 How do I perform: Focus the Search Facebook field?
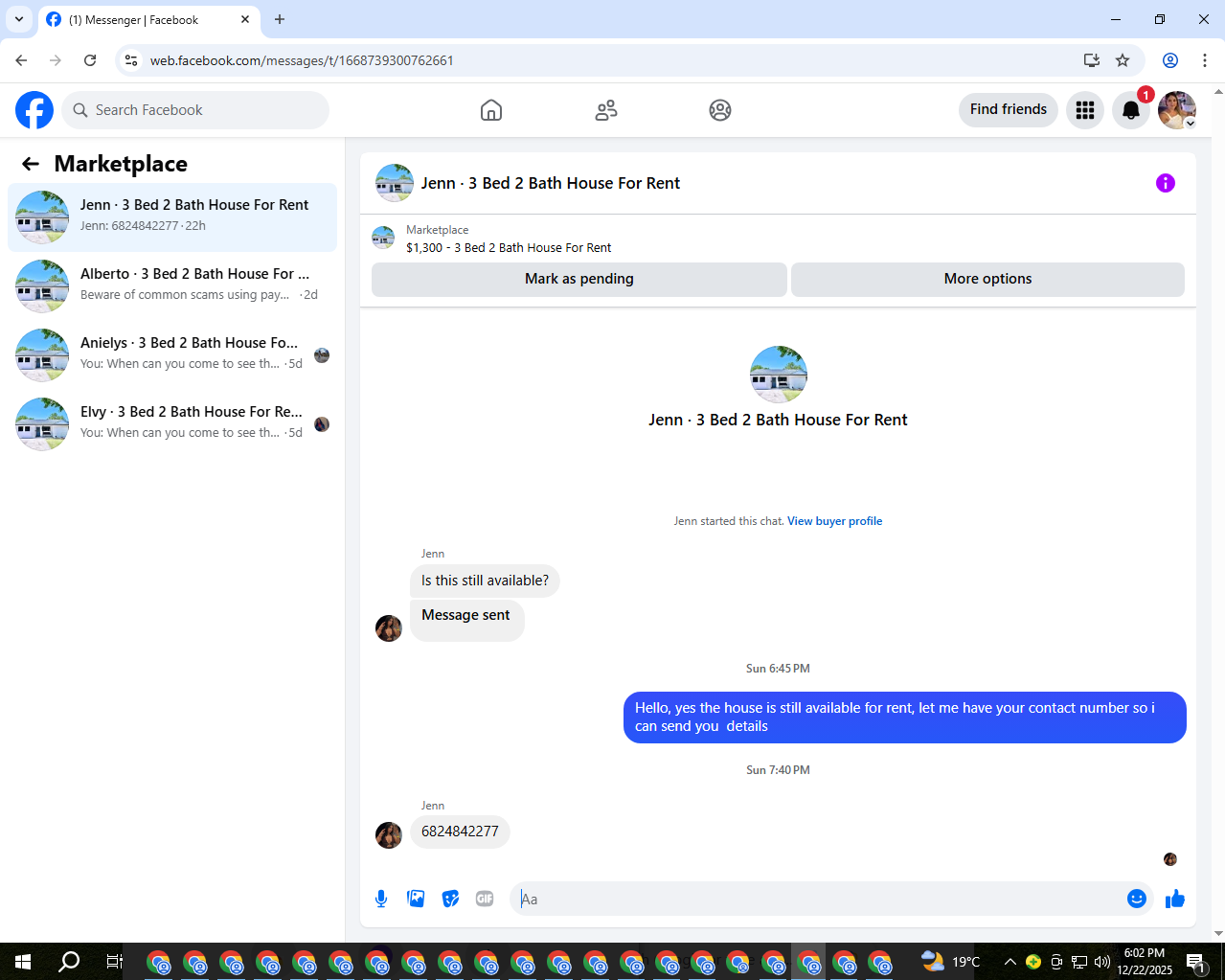pos(195,110)
